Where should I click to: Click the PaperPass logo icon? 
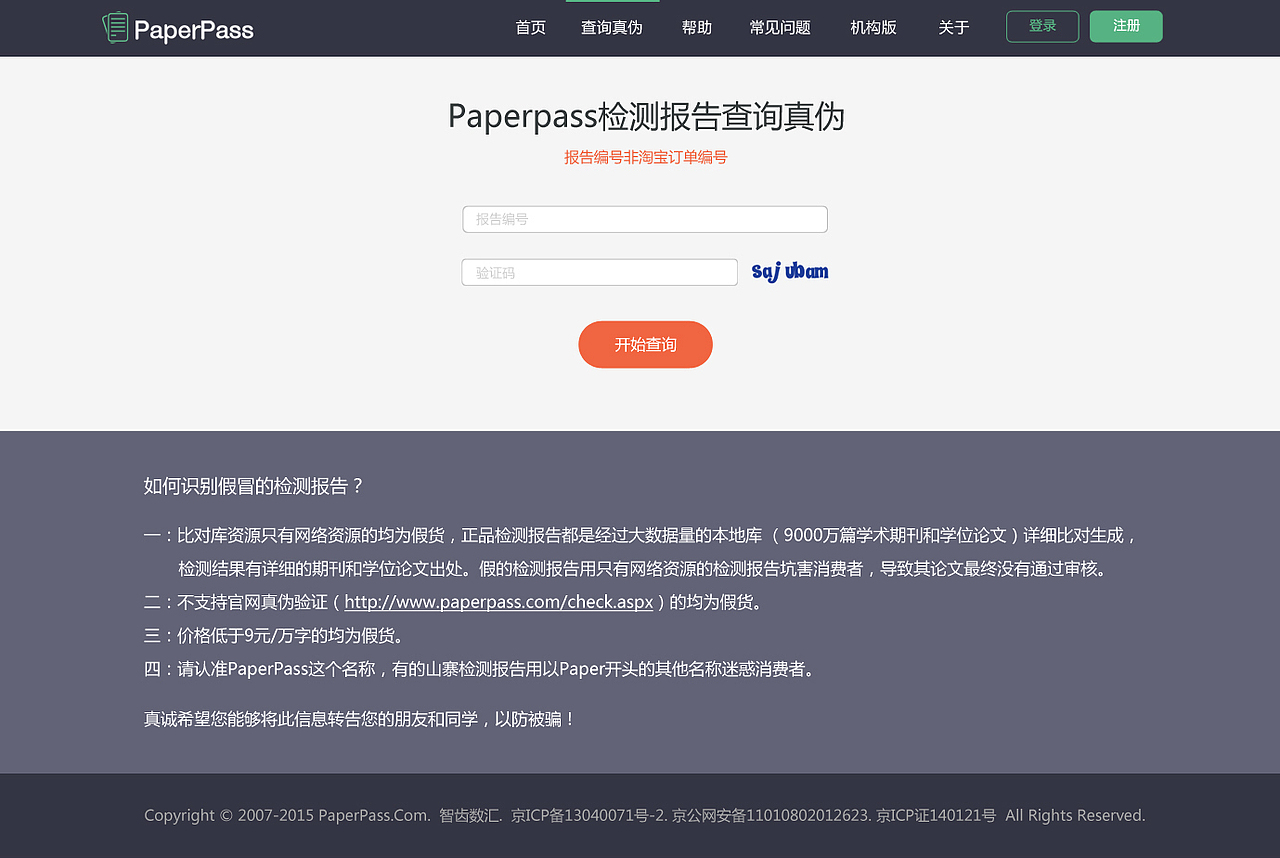(114, 27)
